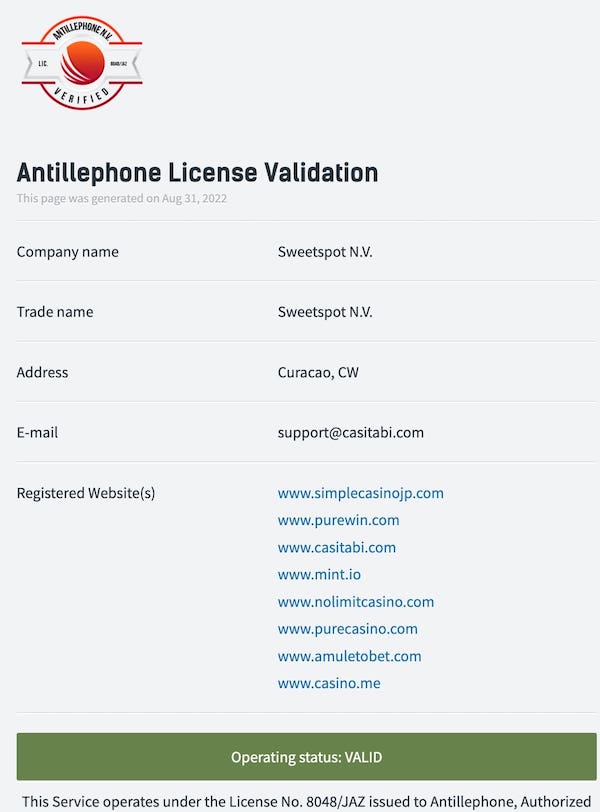Visit the www.casino.me link
This screenshot has height=812, width=600.
point(328,683)
